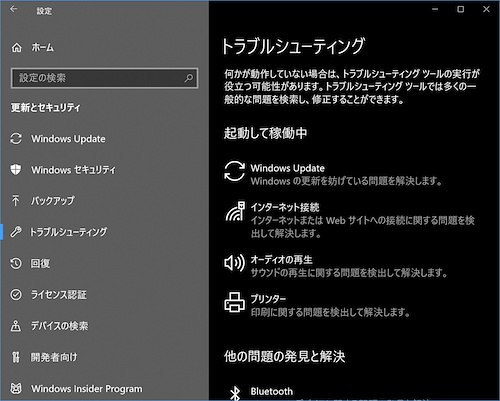Maximize the Settings window
The image size is (500, 401).
point(460,9)
